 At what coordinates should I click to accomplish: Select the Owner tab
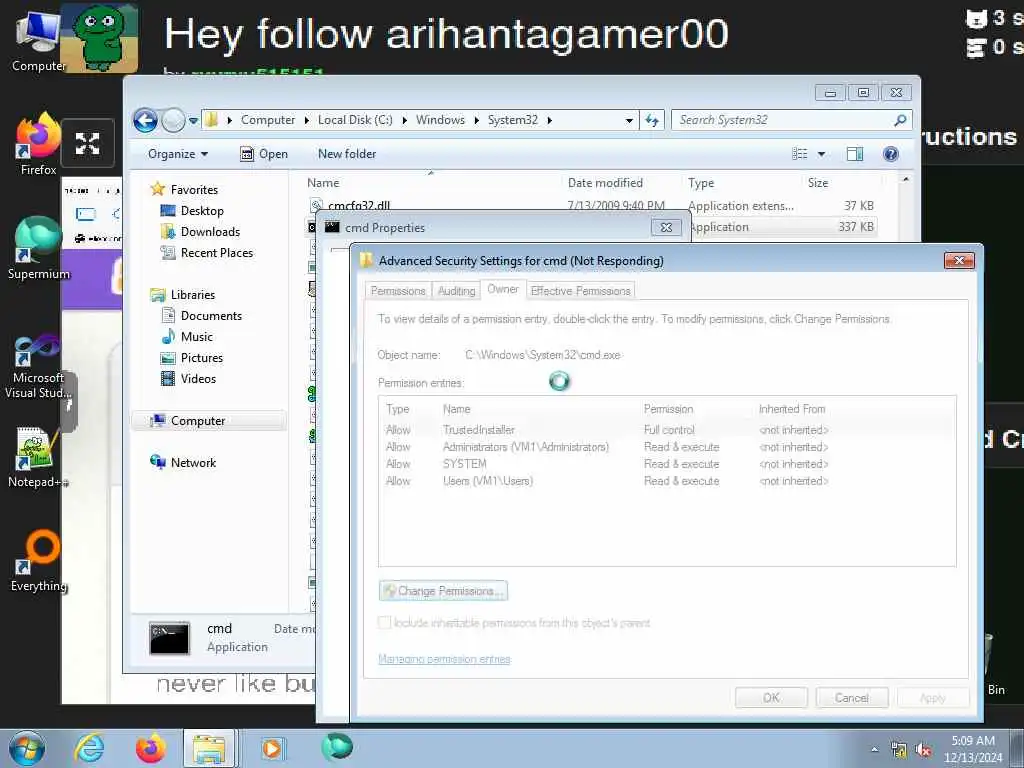pos(503,289)
